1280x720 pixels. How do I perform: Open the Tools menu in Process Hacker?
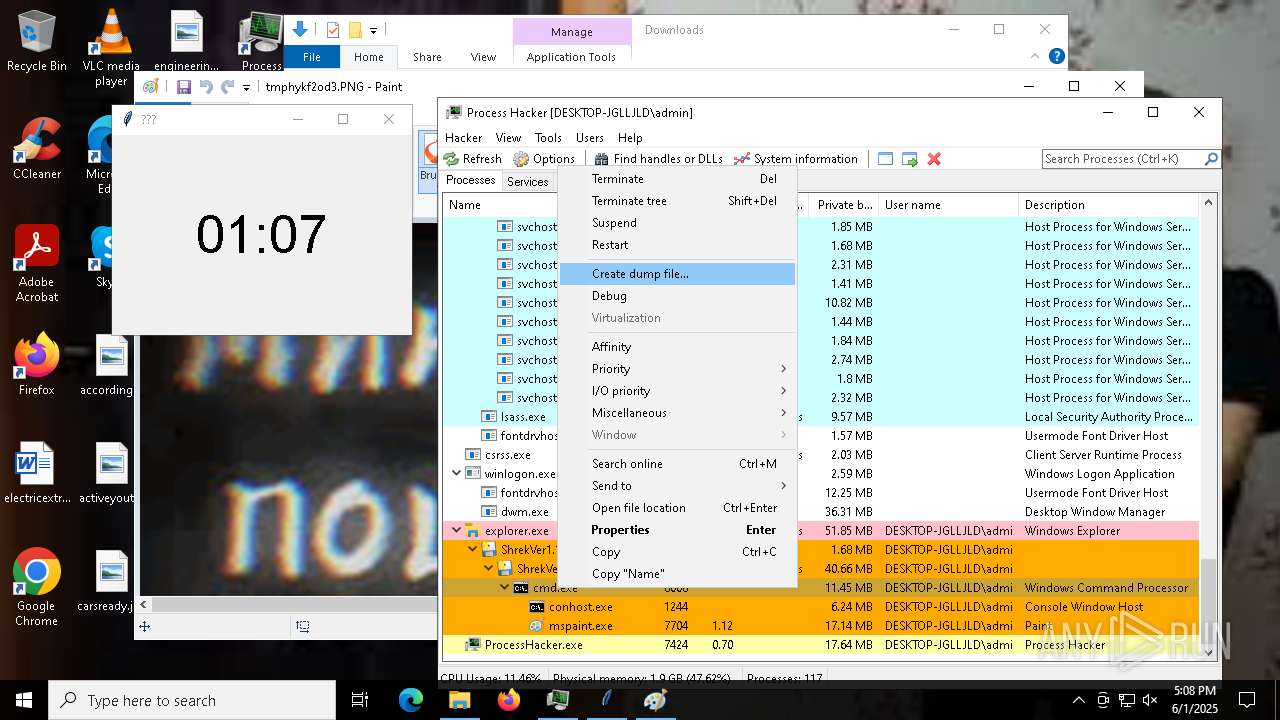pos(548,138)
